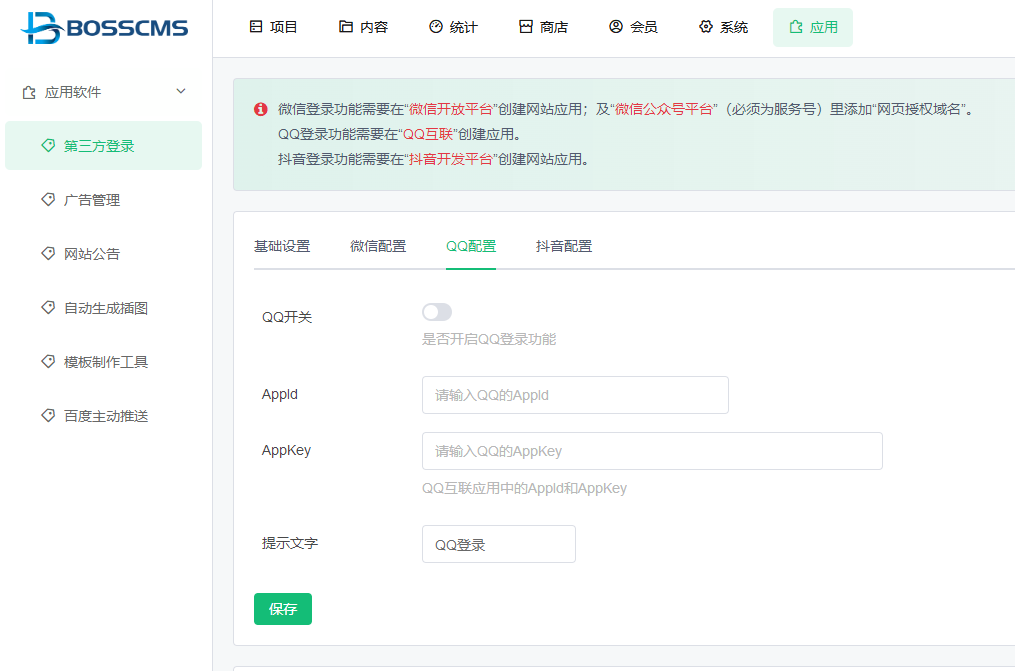Open 模板制作工具 in the sidebar
The height and width of the screenshot is (671, 1015).
pos(106,362)
